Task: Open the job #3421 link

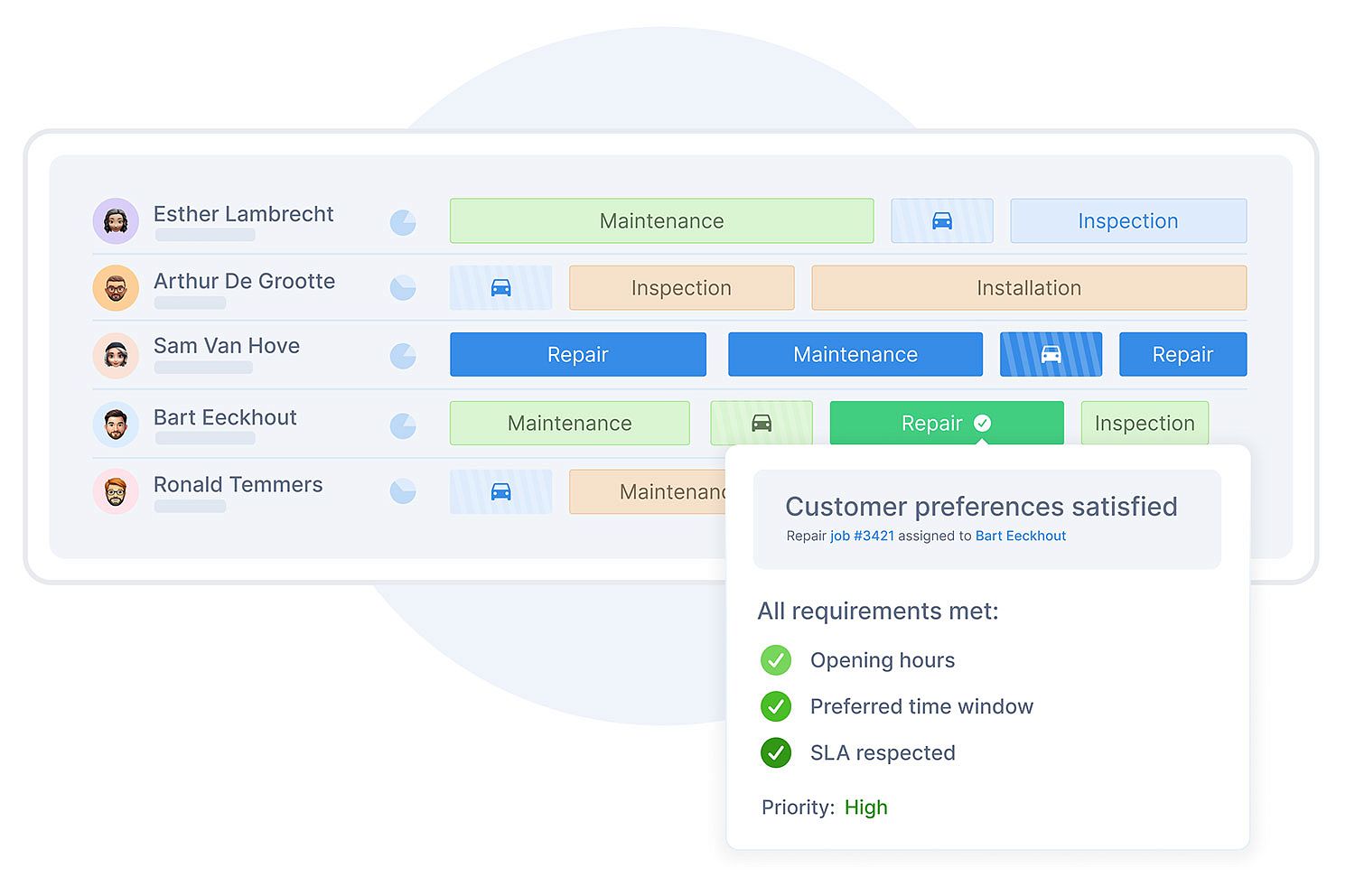Action: click(862, 536)
